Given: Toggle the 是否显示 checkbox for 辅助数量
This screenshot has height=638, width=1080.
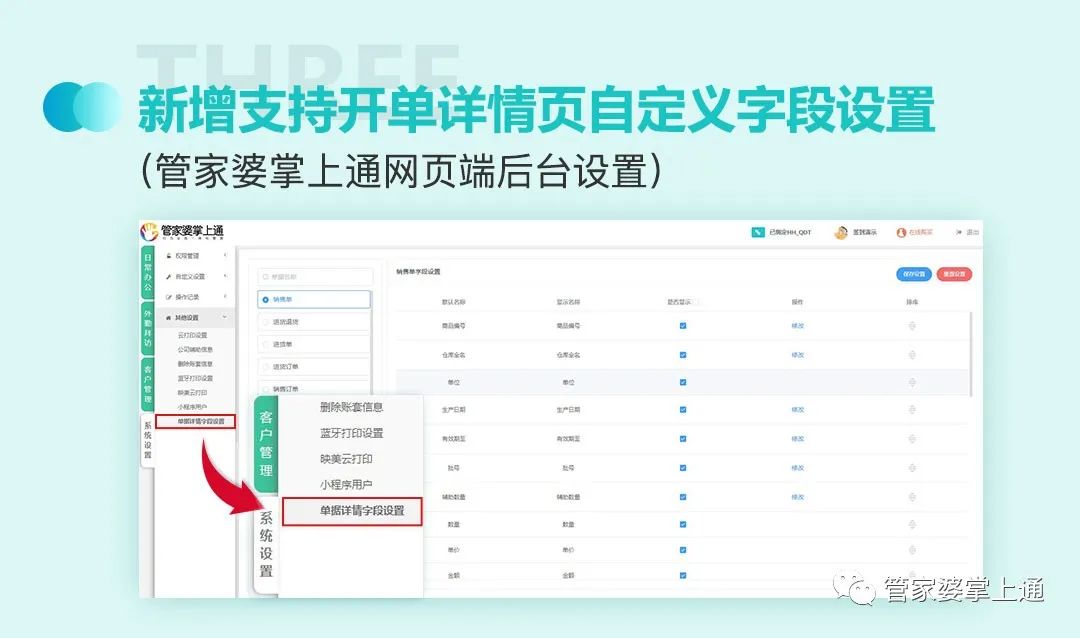Looking at the screenshot, I should [683, 497].
